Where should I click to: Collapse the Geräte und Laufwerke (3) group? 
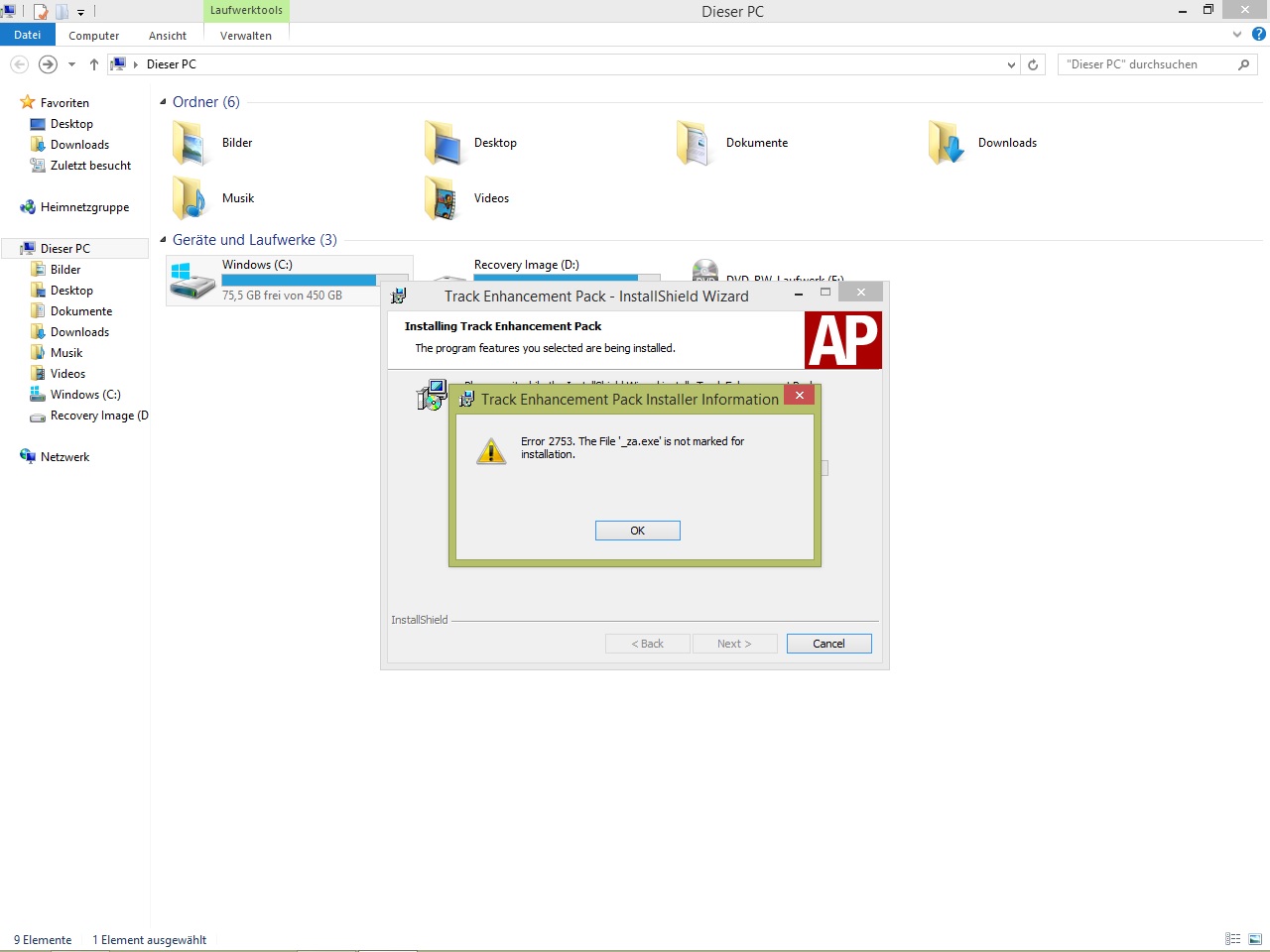click(x=163, y=240)
